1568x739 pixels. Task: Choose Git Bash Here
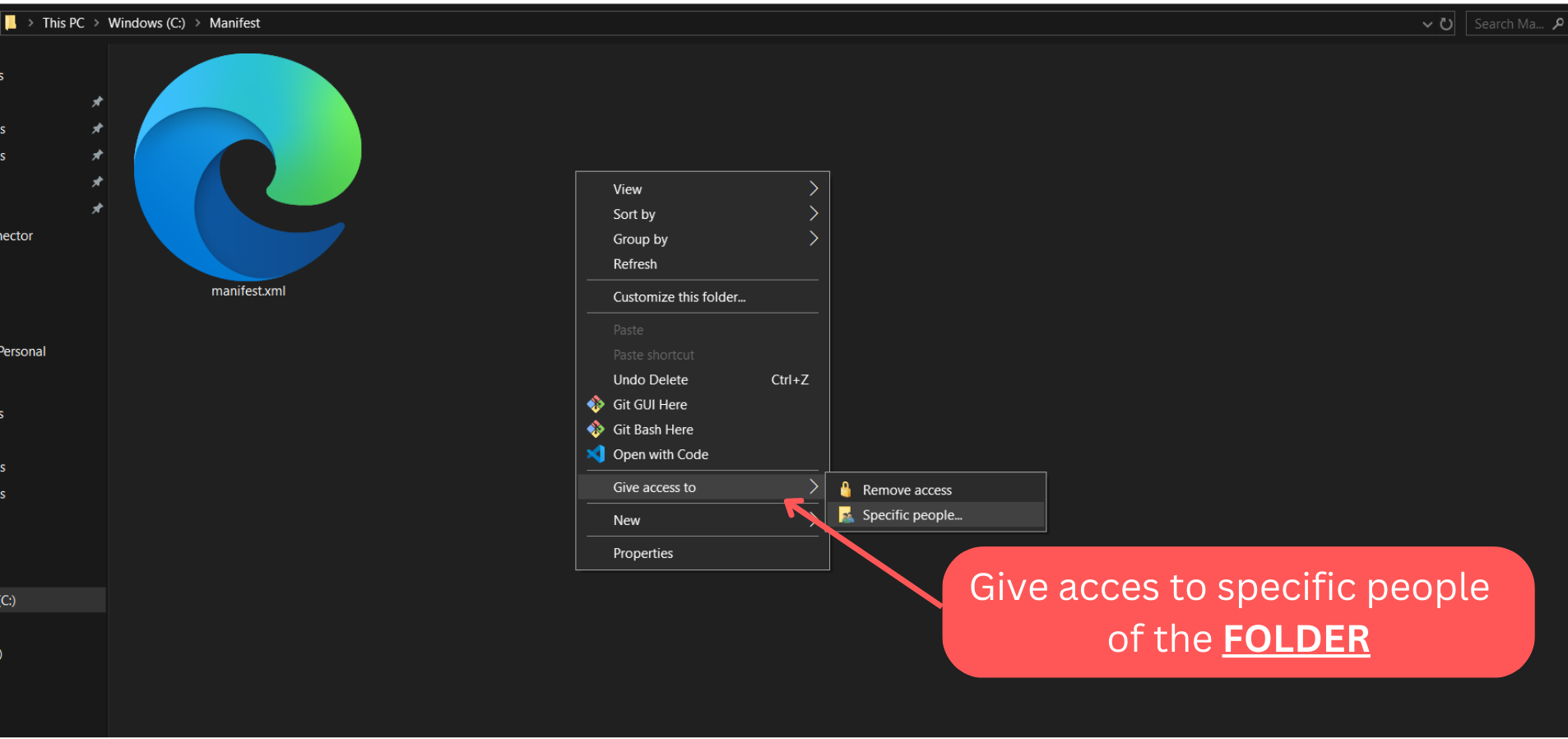(x=702, y=430)
